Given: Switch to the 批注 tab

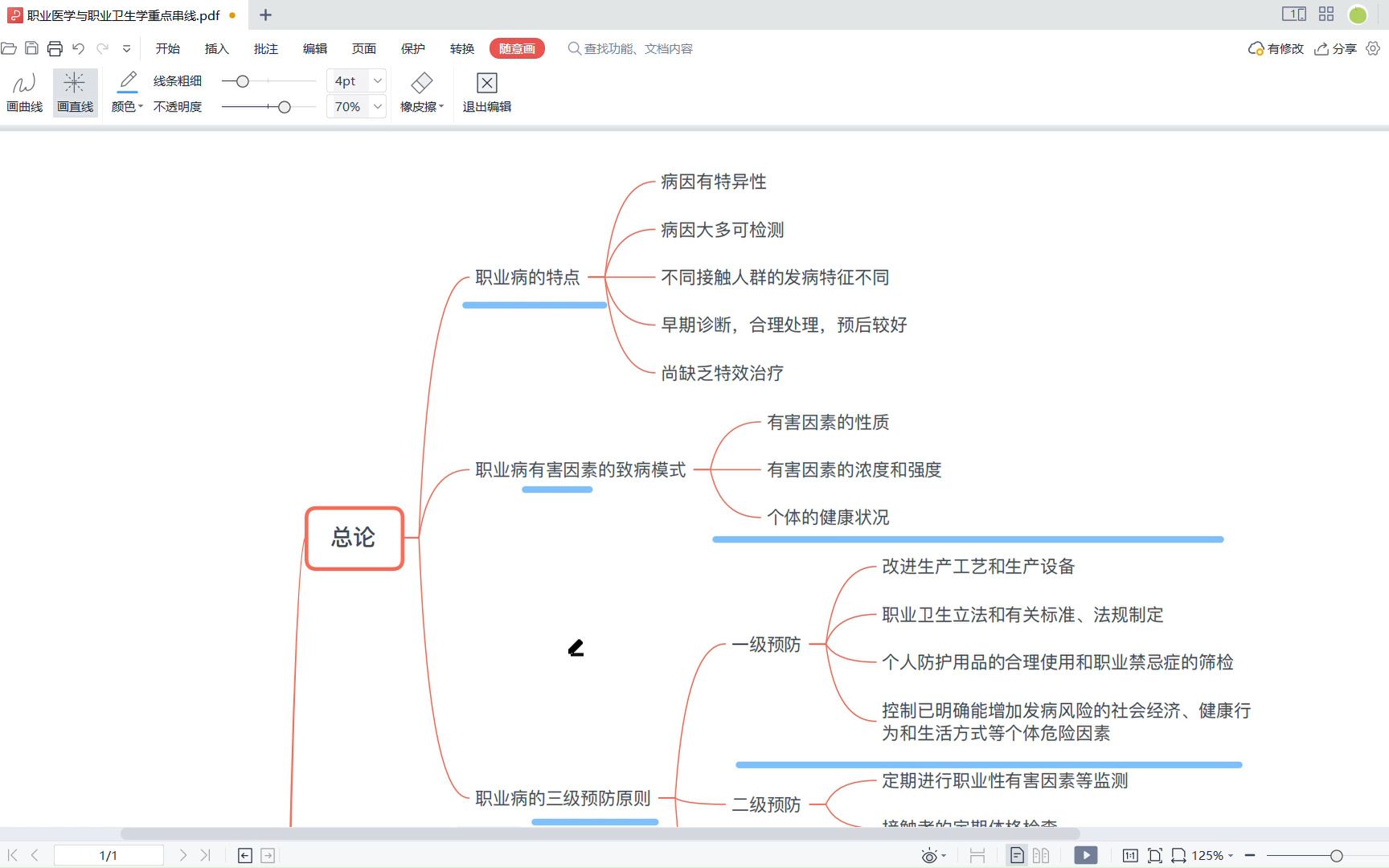Looking at the screenshot, I should click(266, 49).
